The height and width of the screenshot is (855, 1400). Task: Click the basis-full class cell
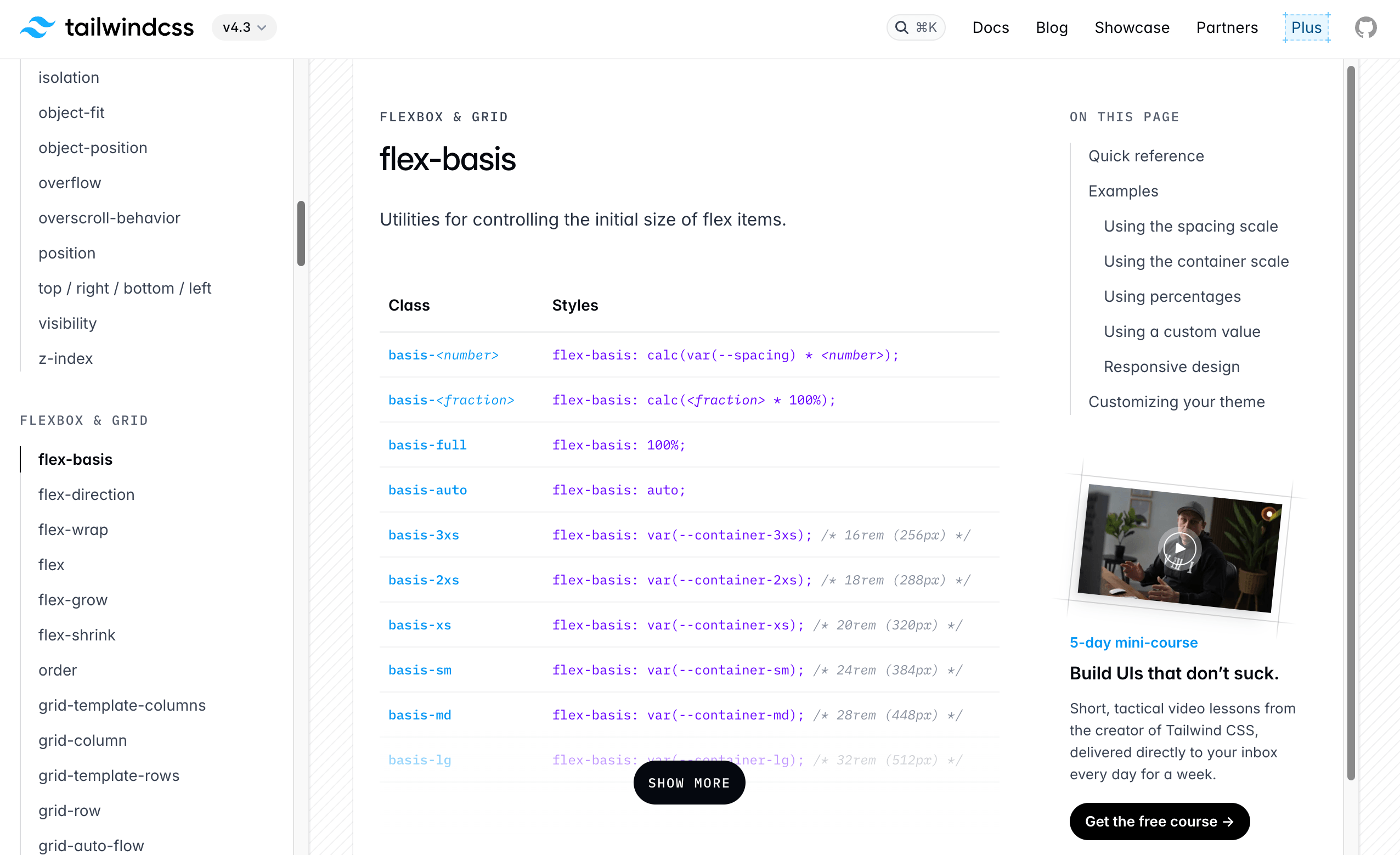coord(427,445)
